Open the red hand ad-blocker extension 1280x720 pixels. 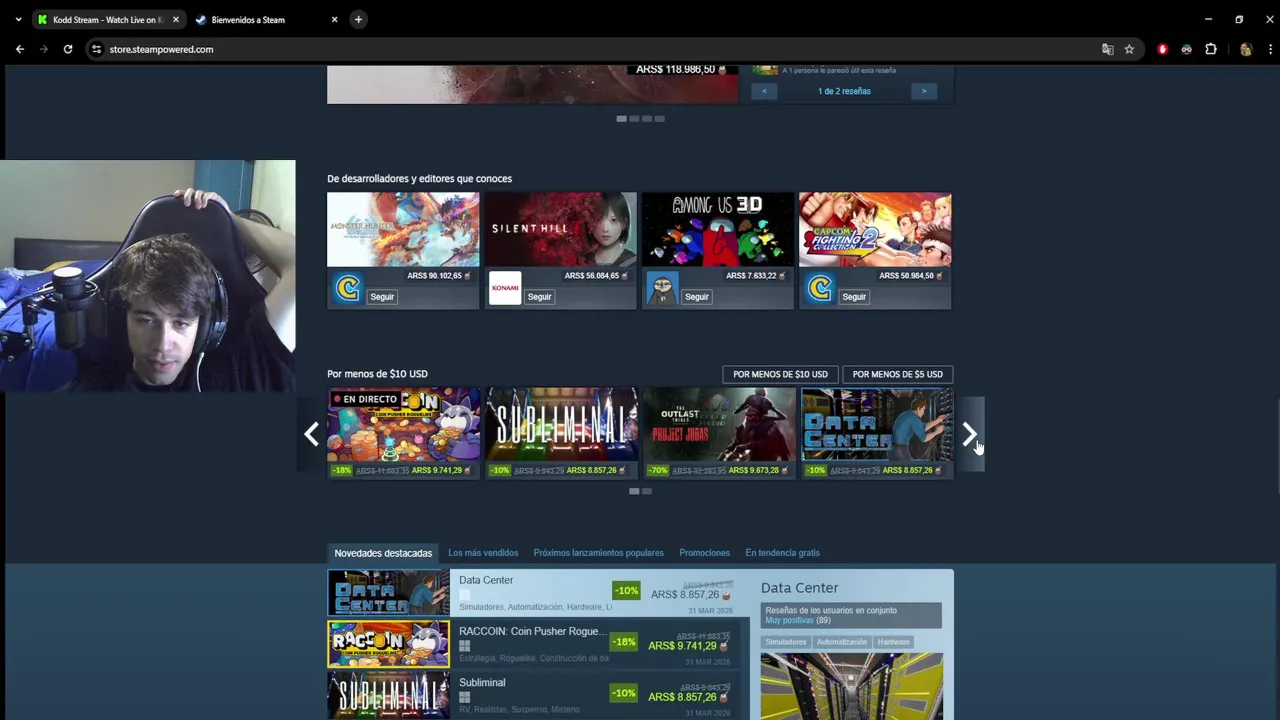pos(1162,49)
